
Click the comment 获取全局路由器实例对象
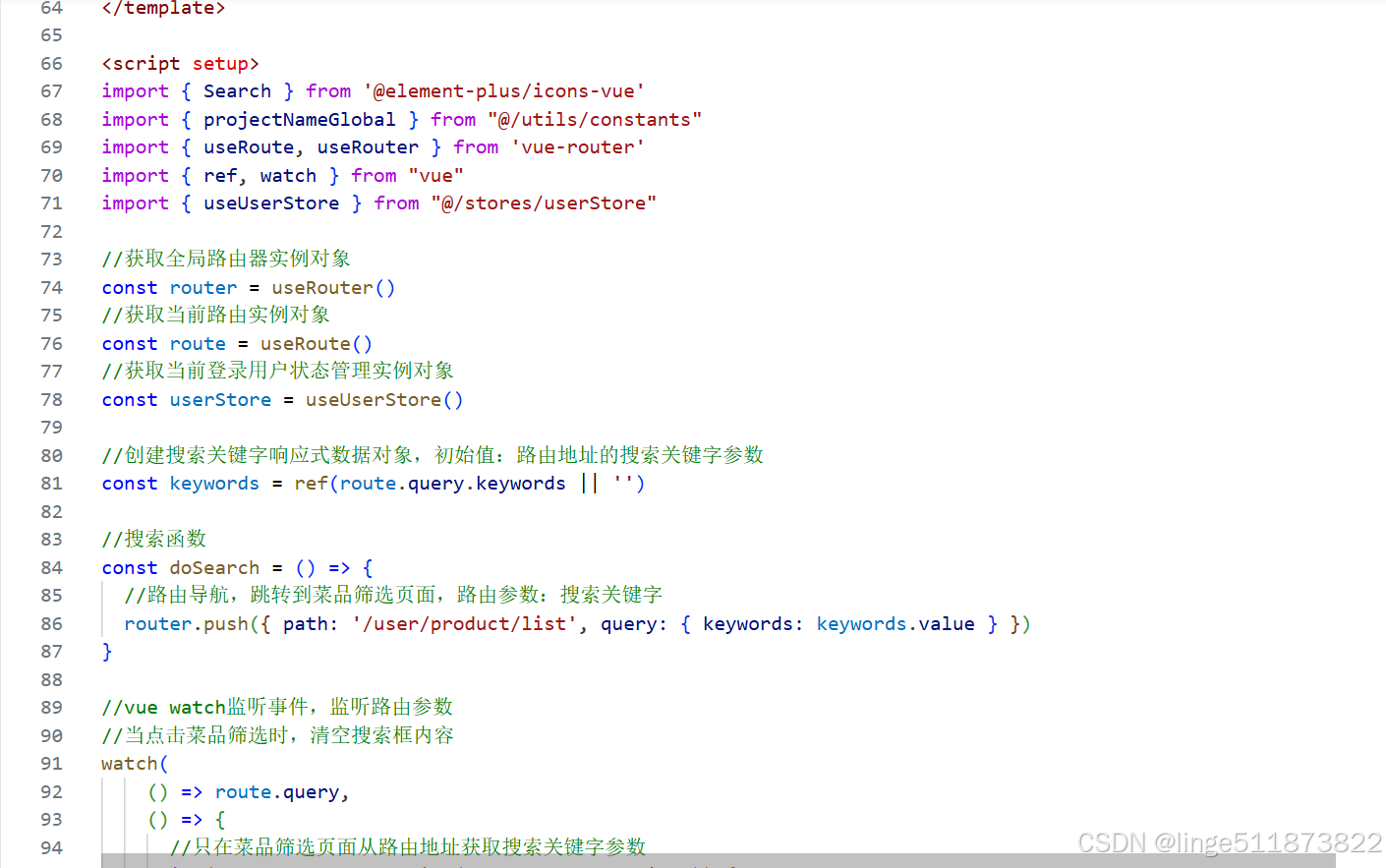(x=226, y=259)
